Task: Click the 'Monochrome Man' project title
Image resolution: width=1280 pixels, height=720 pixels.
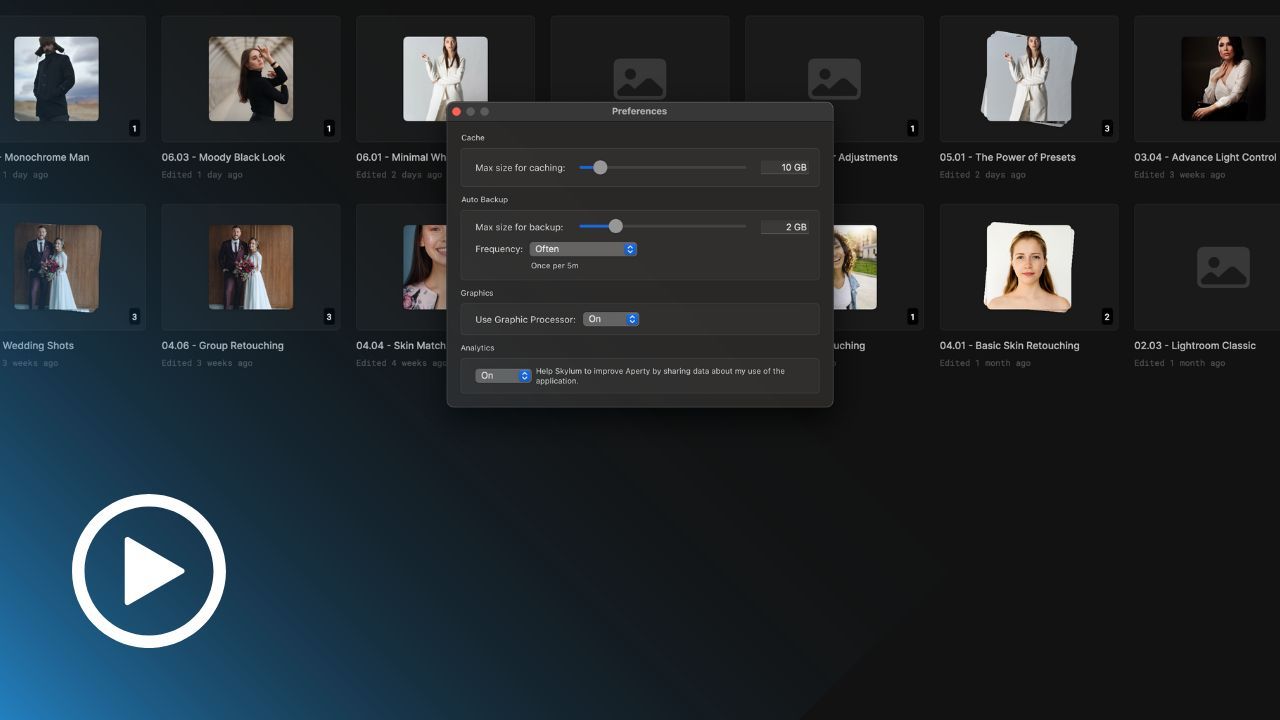Action: click(x=47, y=157)
